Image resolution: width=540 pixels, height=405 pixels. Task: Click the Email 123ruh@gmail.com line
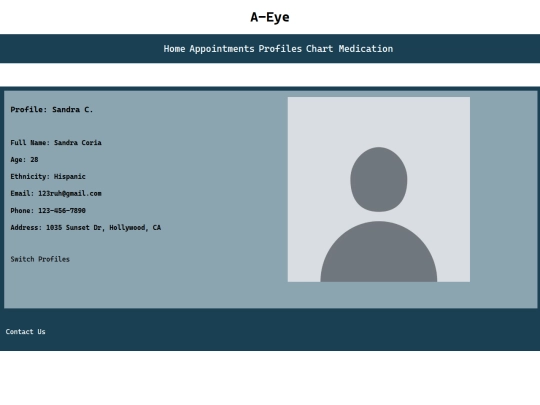[56, 194]
